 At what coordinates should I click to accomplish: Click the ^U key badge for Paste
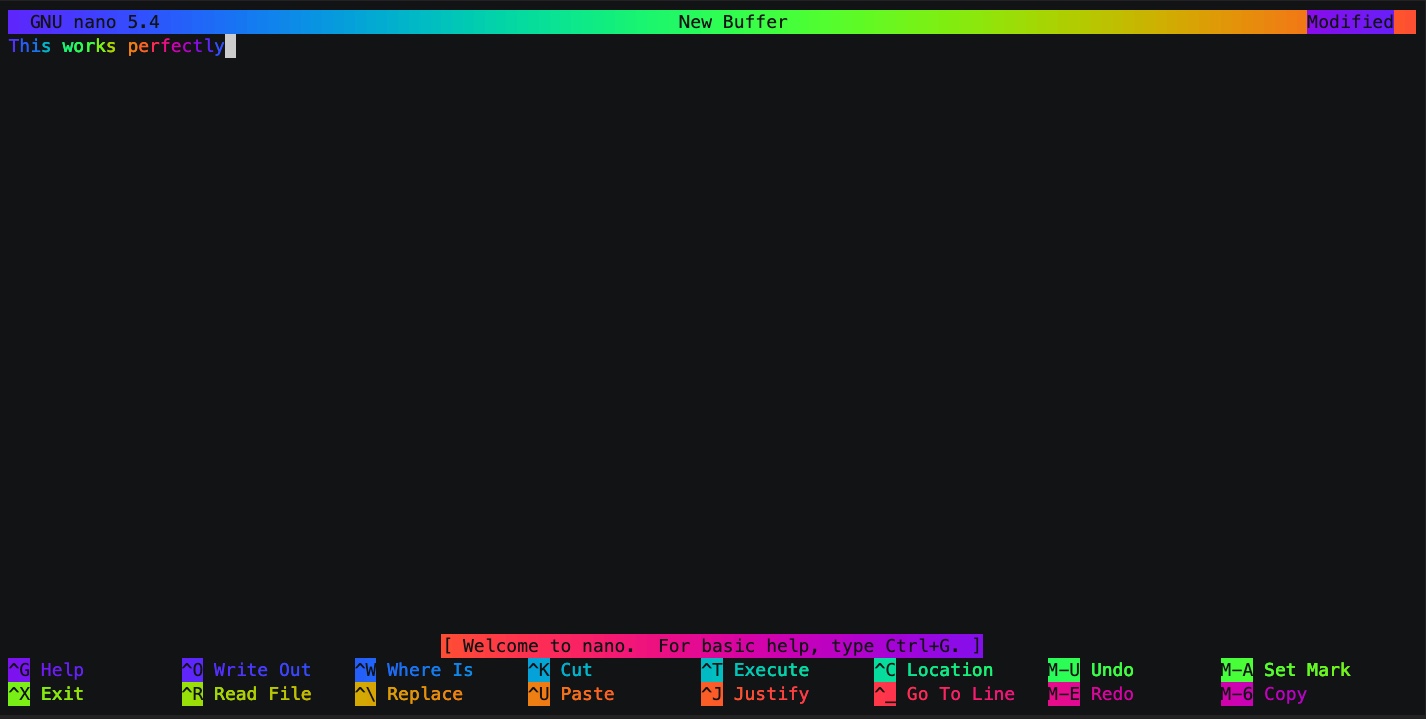coord(539,694)
